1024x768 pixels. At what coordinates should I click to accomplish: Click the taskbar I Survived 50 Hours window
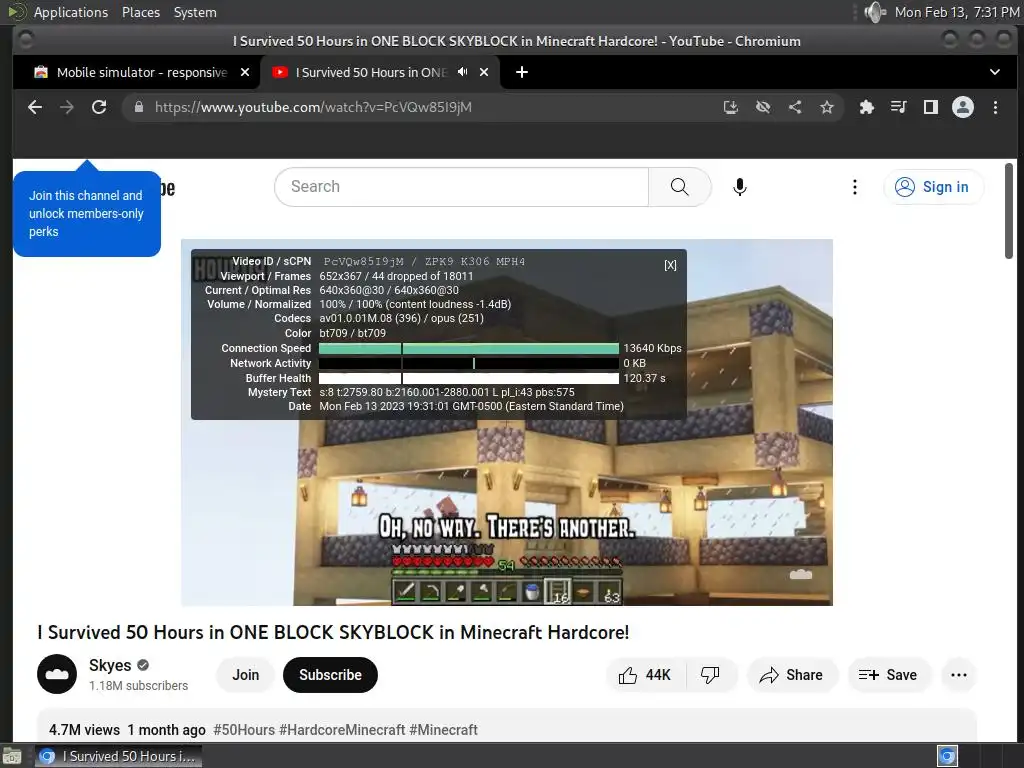pos(118,756)
